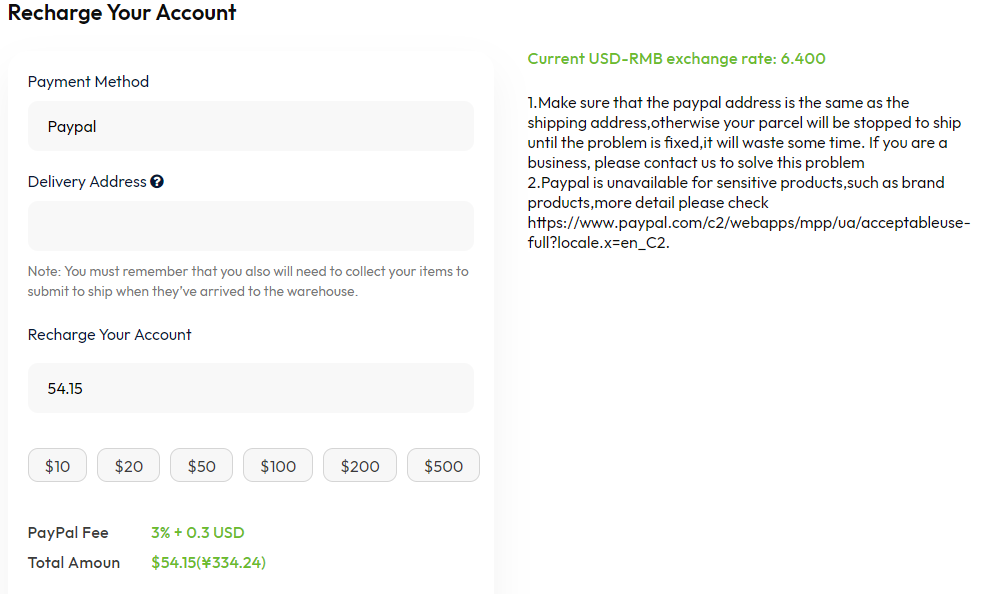Click the current USD-RMB exchange rate text
This screenshot has width=984, height=594.
[676, 58]
